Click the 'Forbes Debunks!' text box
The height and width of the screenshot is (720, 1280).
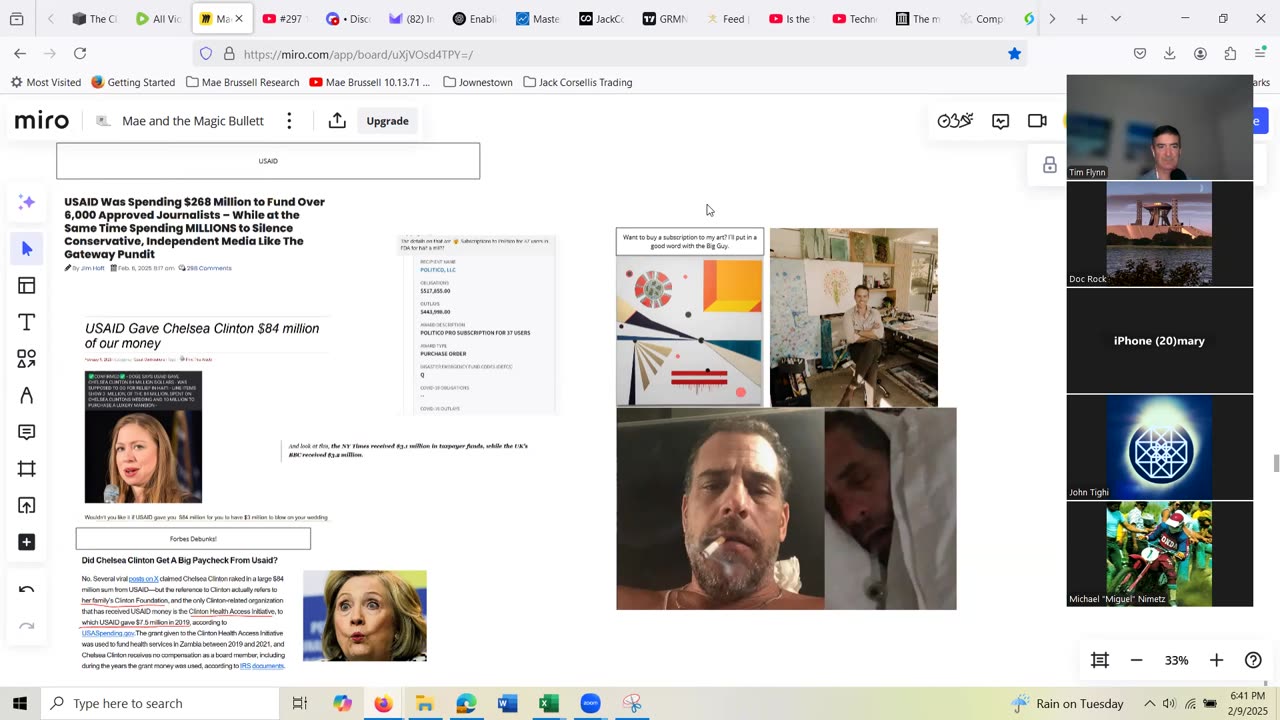tap(193, 539)
